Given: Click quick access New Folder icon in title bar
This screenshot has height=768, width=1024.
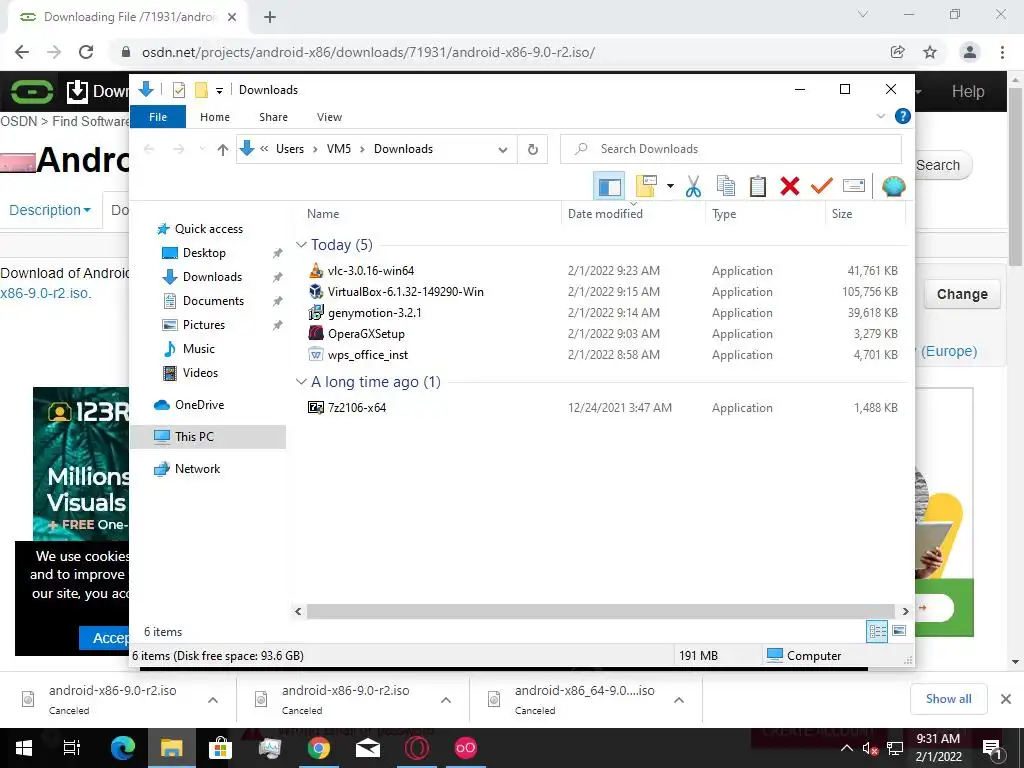Looking at the screenshot, I should point(201,90).
